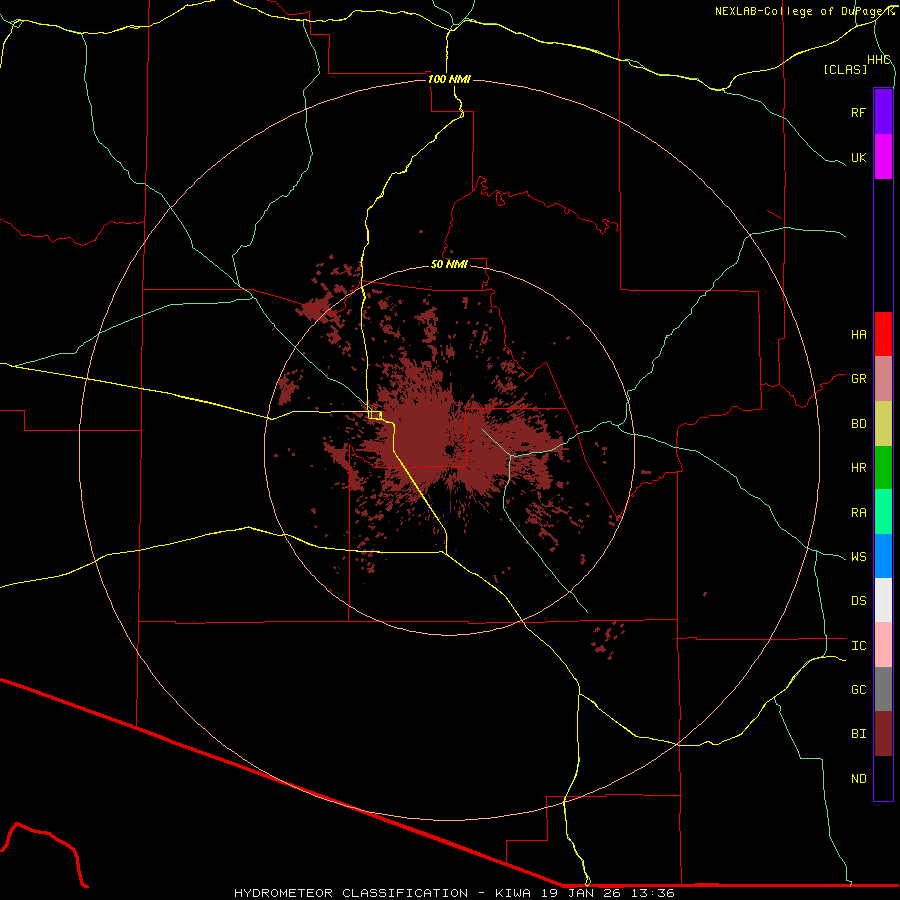Image resolution: width=900 pixels, height=900 pixels.
Task: Click the dark red BI swatch
Action: pyautogui.click(x=883, y=734)
